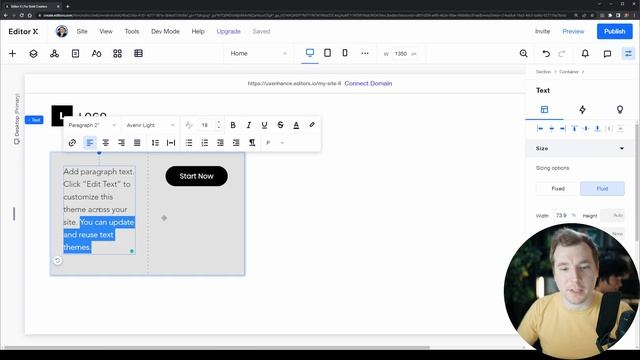Switch to tablet breakpoint view

pos(327,53)
